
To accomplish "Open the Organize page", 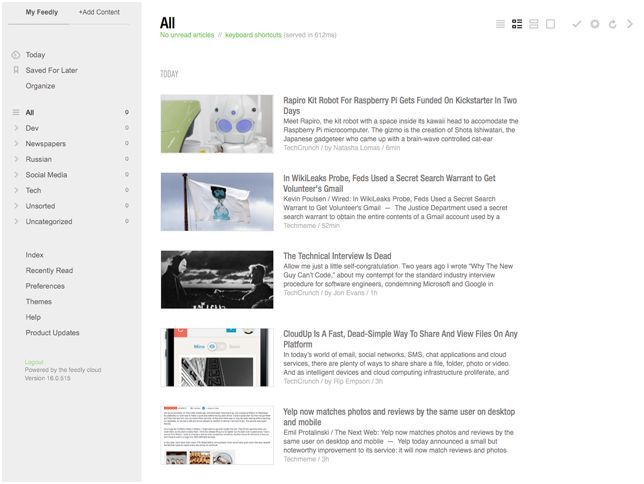I will 40,86.
